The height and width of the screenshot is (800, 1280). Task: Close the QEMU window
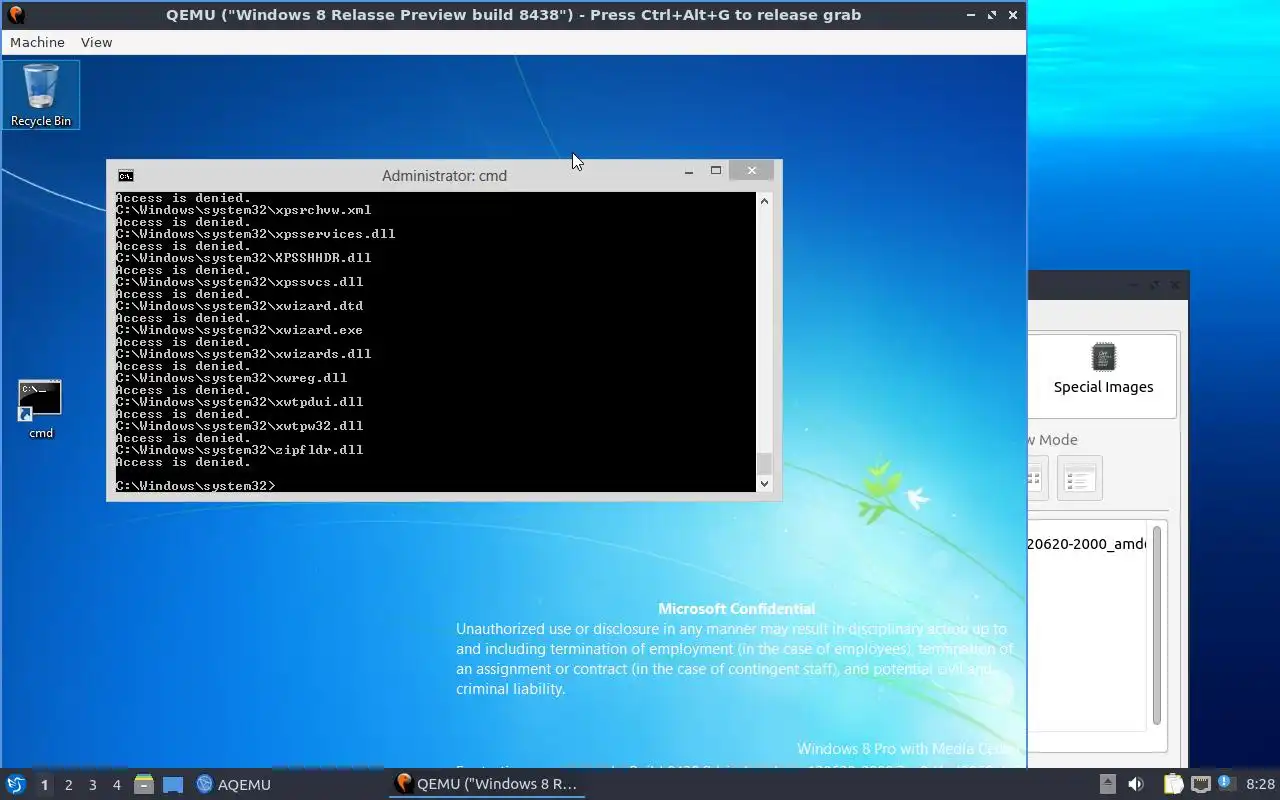[x=1013, y=15]
